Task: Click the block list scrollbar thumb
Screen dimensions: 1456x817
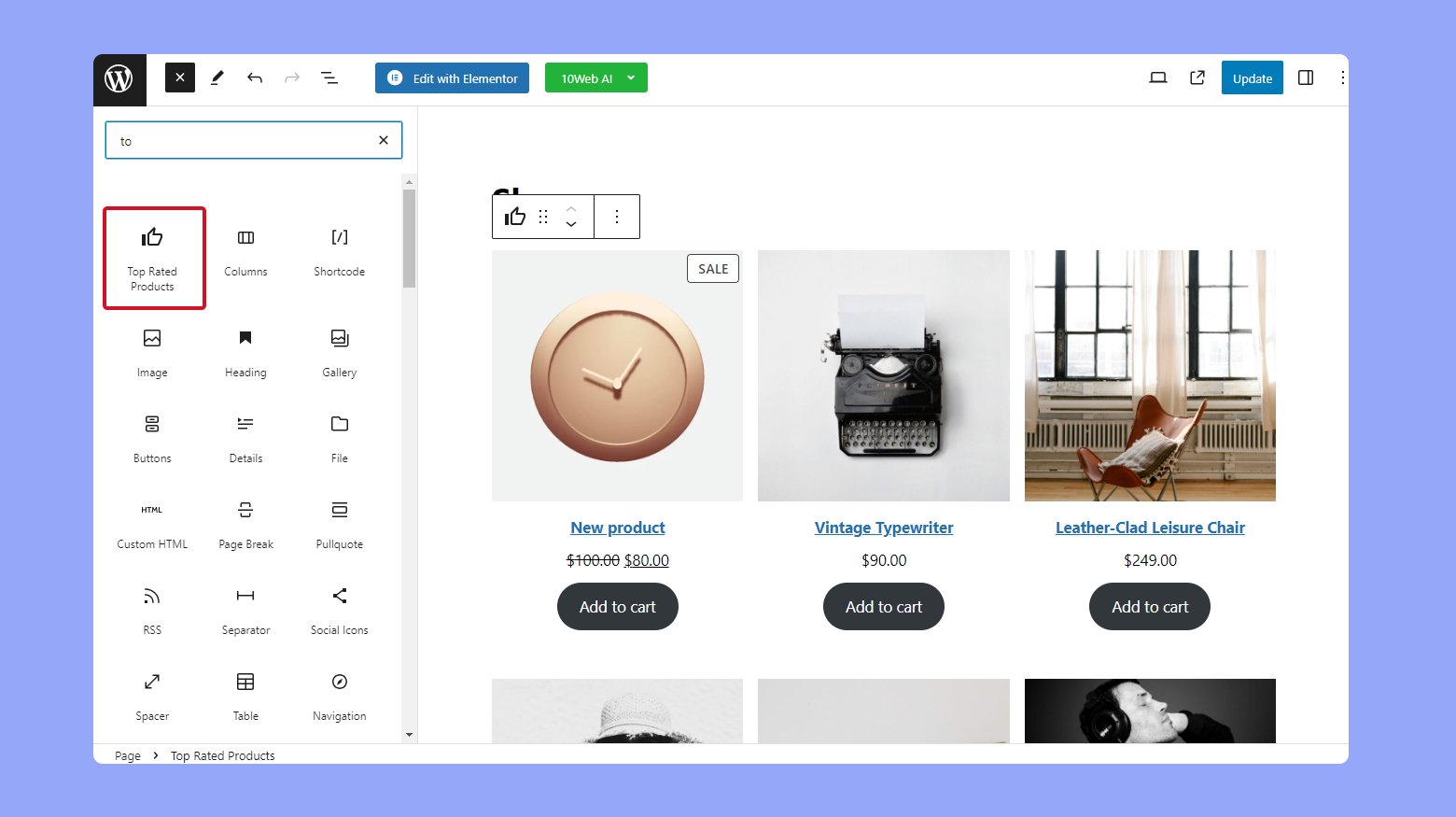Action: tap(409, 238)
